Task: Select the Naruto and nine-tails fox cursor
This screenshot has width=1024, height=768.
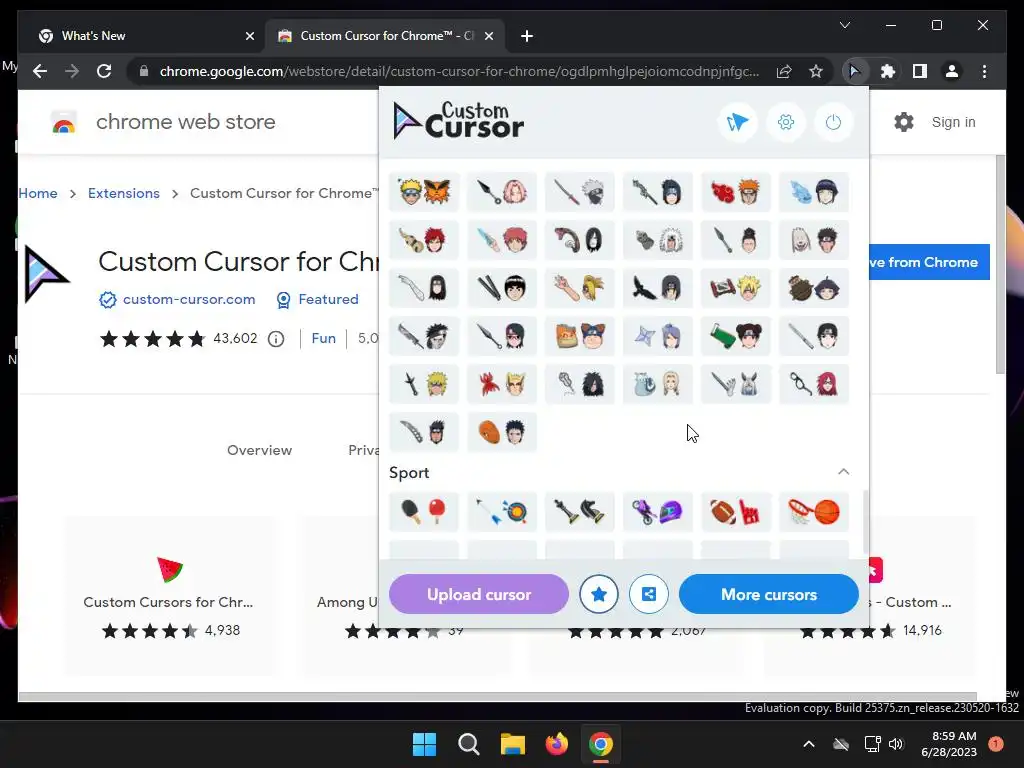Action: pyautogui.click(x=424, y=192)
